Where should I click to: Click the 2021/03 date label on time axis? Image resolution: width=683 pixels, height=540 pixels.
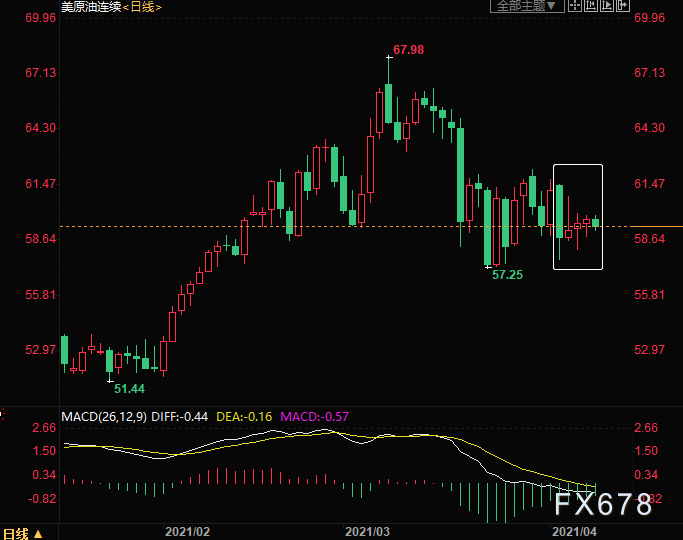(x=366, y=531)
